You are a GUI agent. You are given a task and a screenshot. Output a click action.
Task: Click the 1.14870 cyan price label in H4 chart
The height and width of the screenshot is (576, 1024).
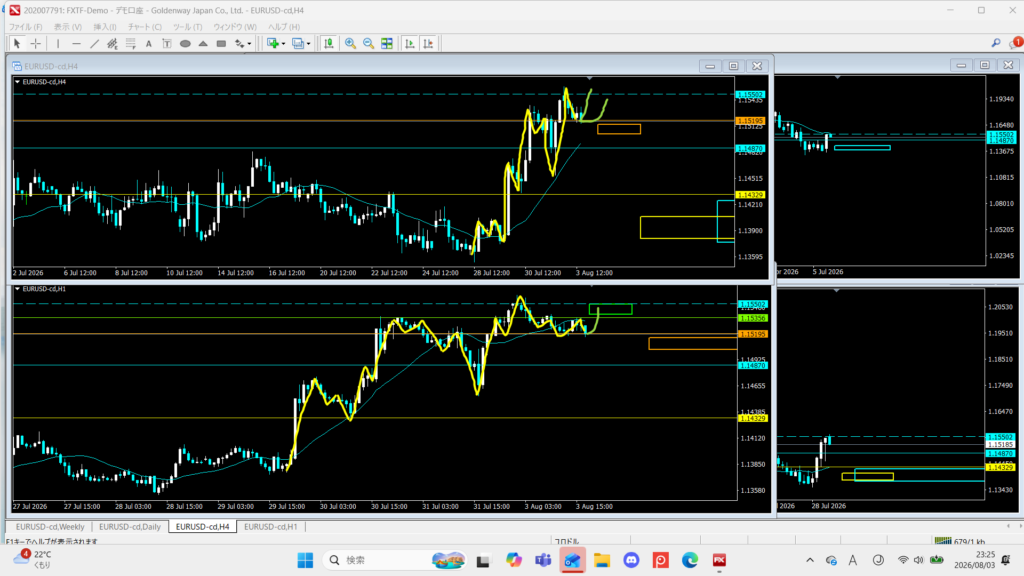tap(750, 148)
